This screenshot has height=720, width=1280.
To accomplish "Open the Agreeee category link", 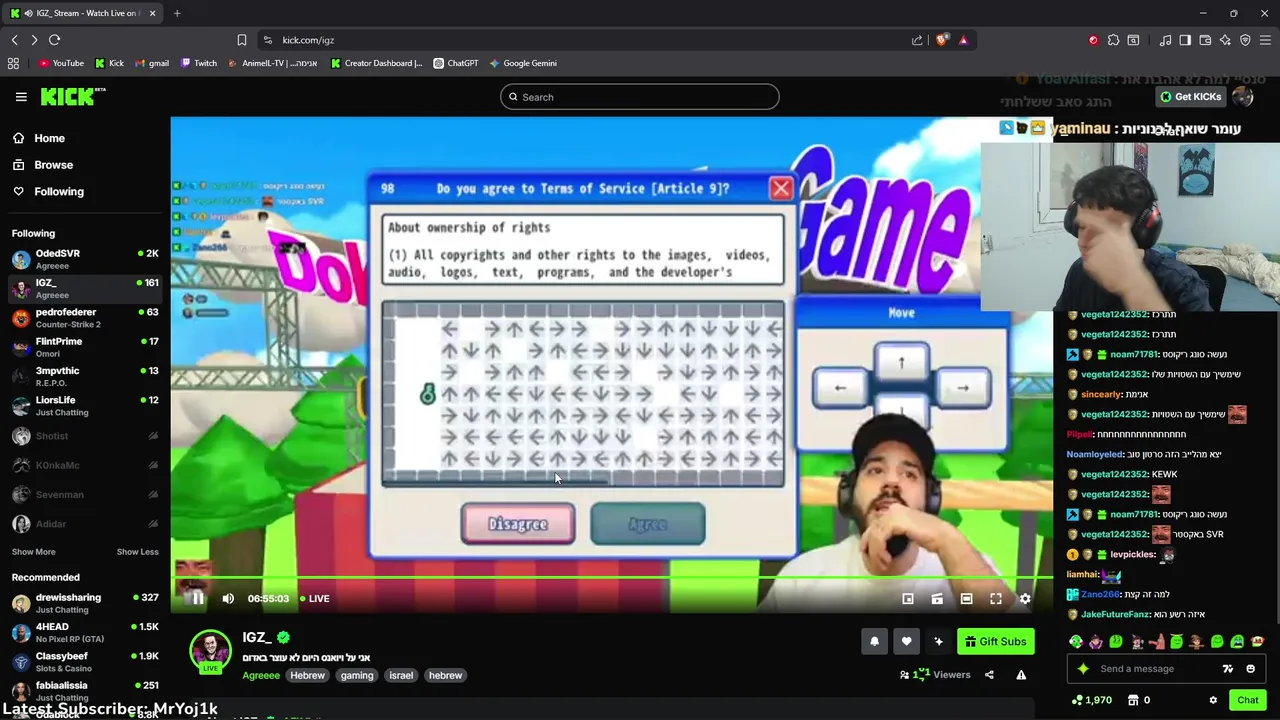I will (261, 675).
